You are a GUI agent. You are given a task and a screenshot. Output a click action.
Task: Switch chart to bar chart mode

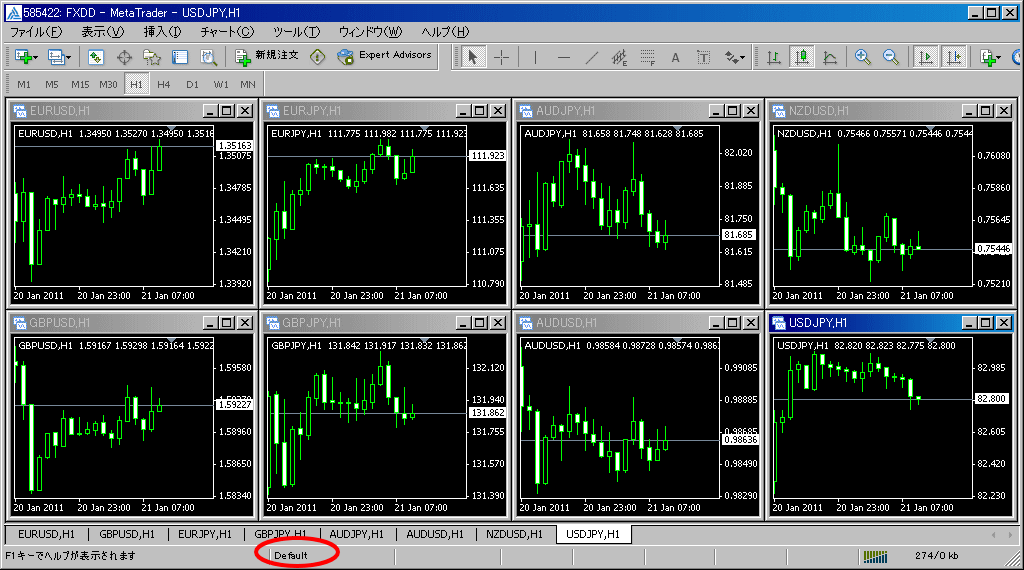[774, 57]
